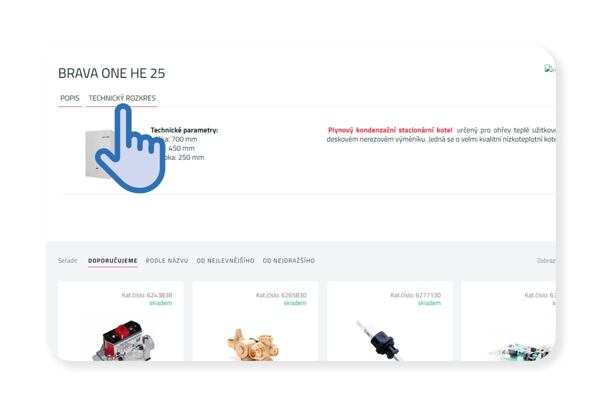Open the sensor probe product image
The height and width of the screenshot is (400, 600).
coord(379,341)
